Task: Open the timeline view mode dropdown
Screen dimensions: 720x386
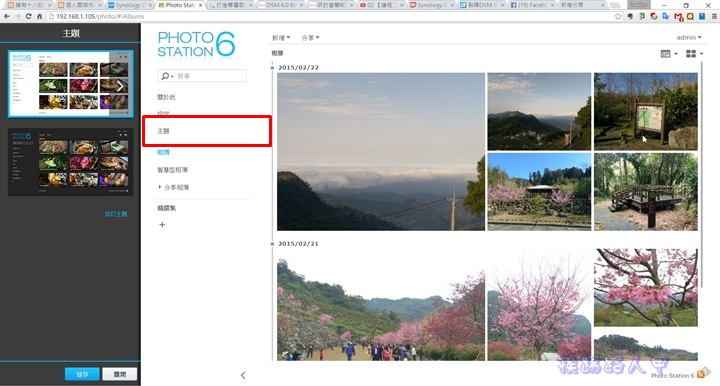Action: click(669, 54)
